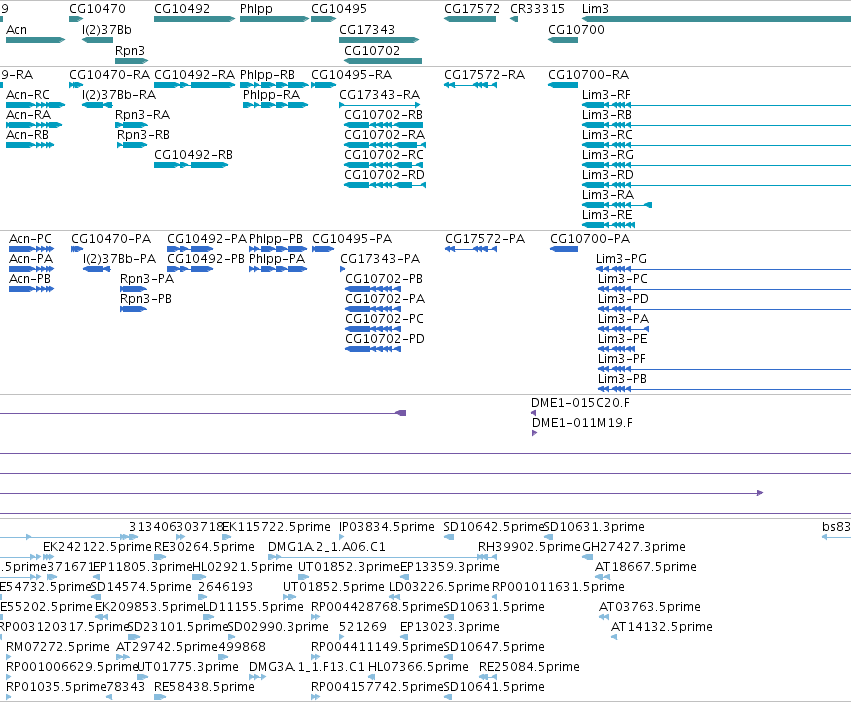
Task: Click the Acn gene label
Action: pyautogui.click(x=16, y=30)
